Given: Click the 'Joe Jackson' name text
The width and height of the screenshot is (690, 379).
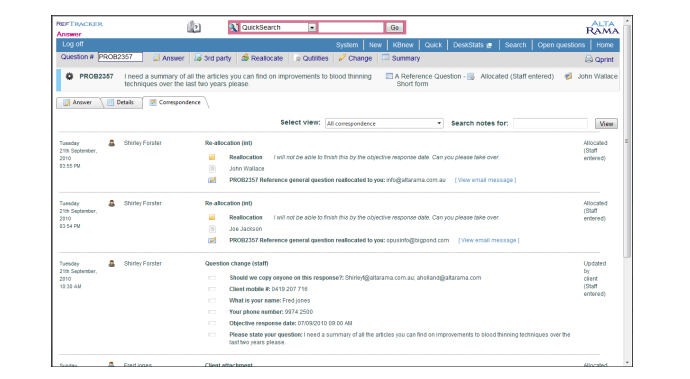Looking at the screenshot, I should tap(246, 229).
